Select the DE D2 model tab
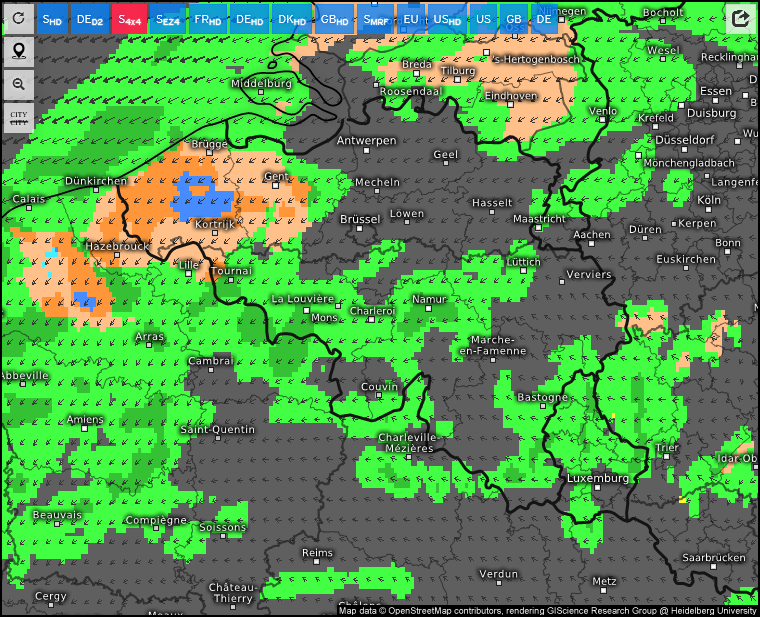The width and height of the screenshot is (760, 617). (90, 19)
